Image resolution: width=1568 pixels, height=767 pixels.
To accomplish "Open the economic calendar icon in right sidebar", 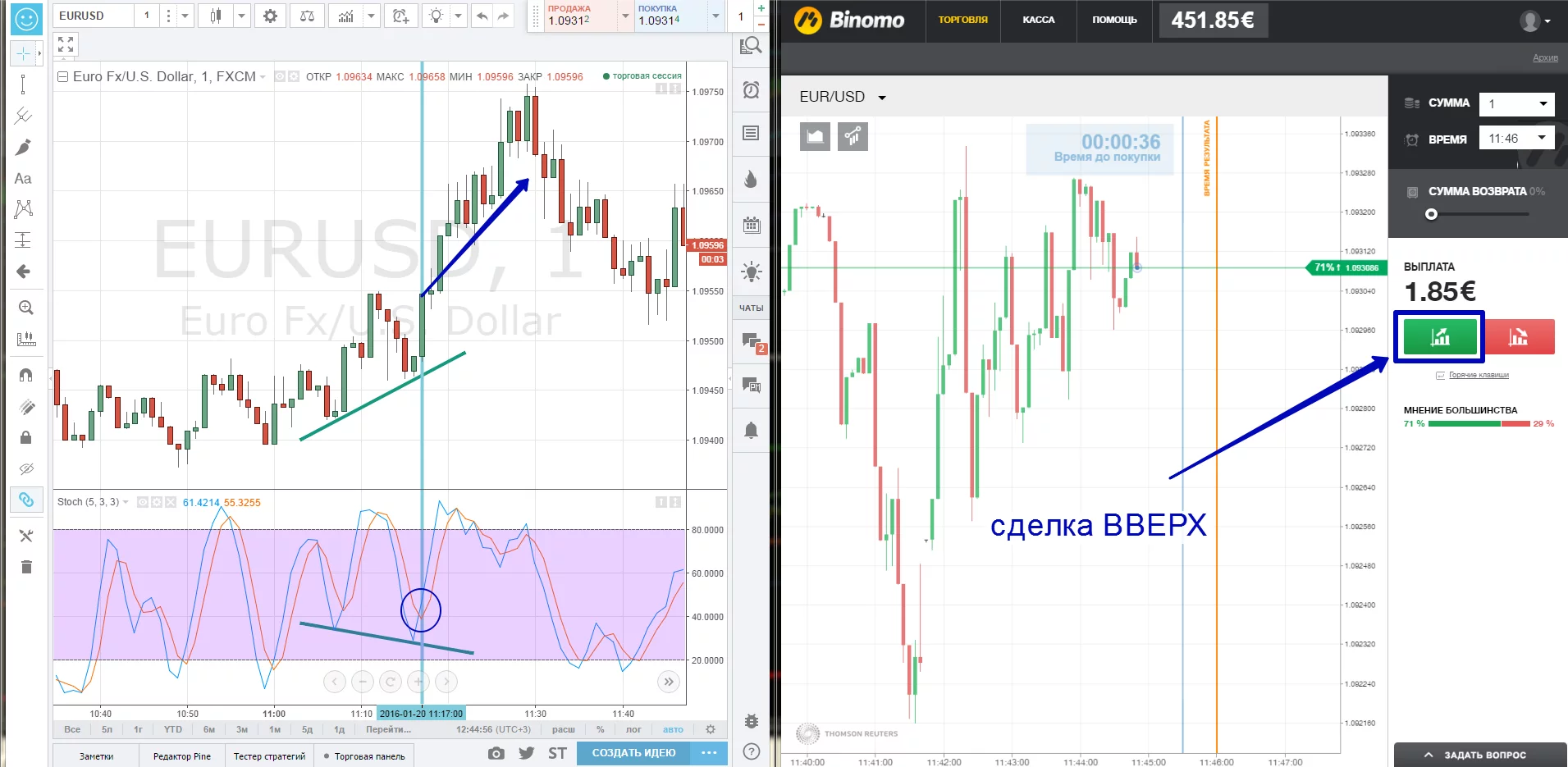I will point(751,225).
